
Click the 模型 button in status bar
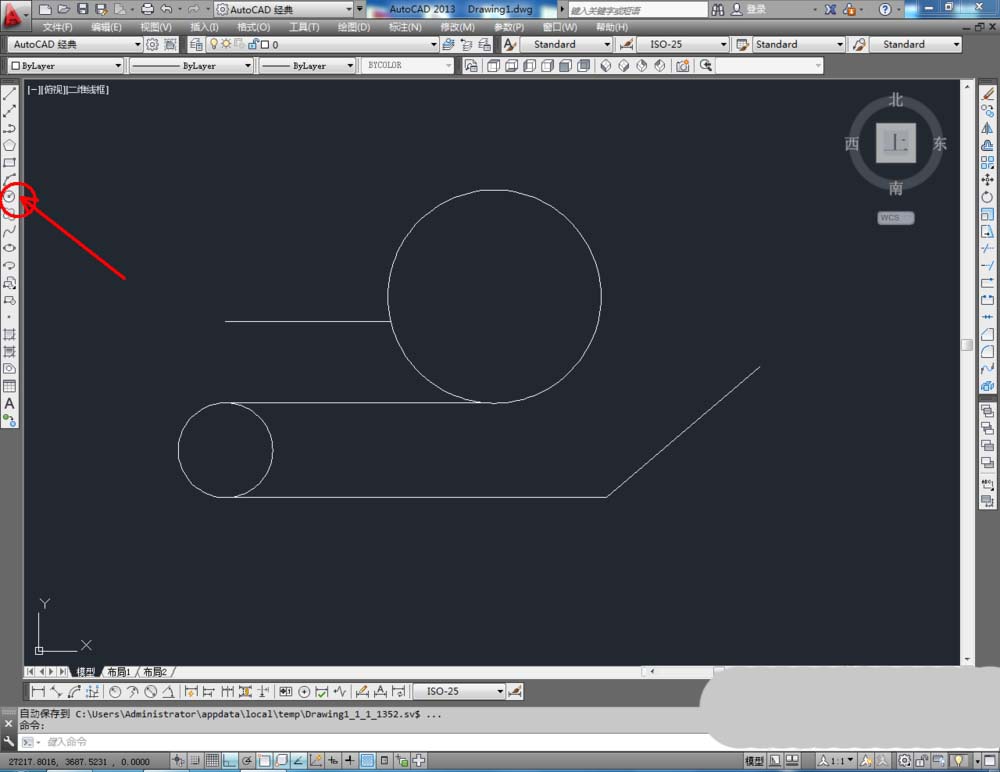pos(754,760)
